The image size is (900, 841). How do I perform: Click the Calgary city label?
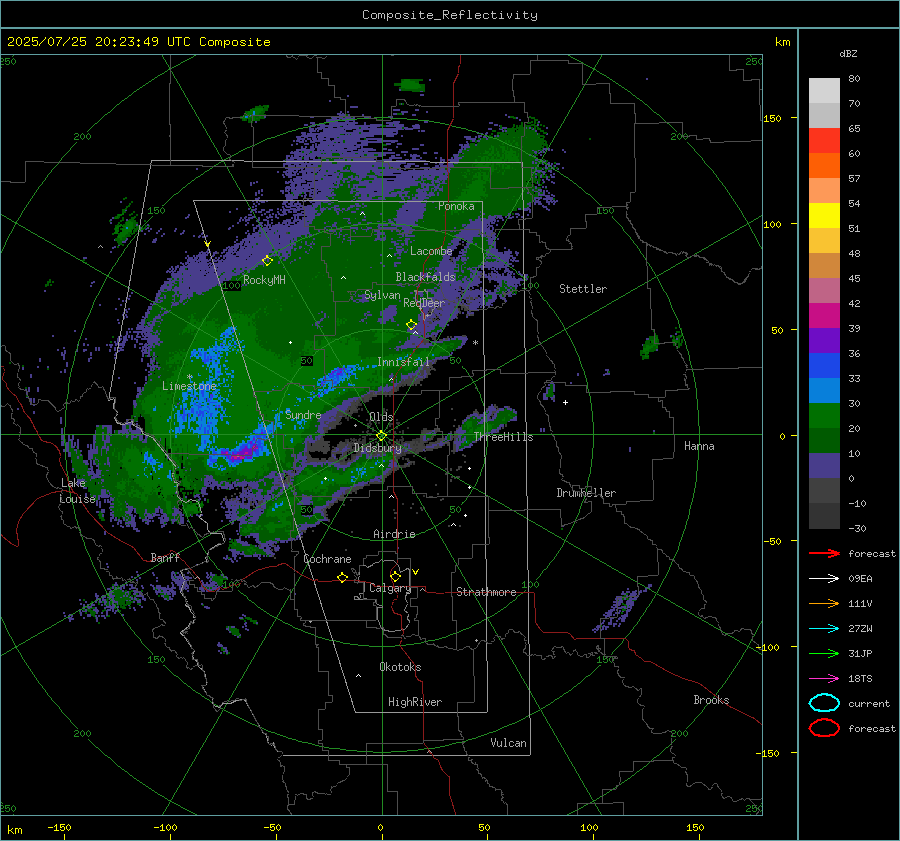pos(390,588)
